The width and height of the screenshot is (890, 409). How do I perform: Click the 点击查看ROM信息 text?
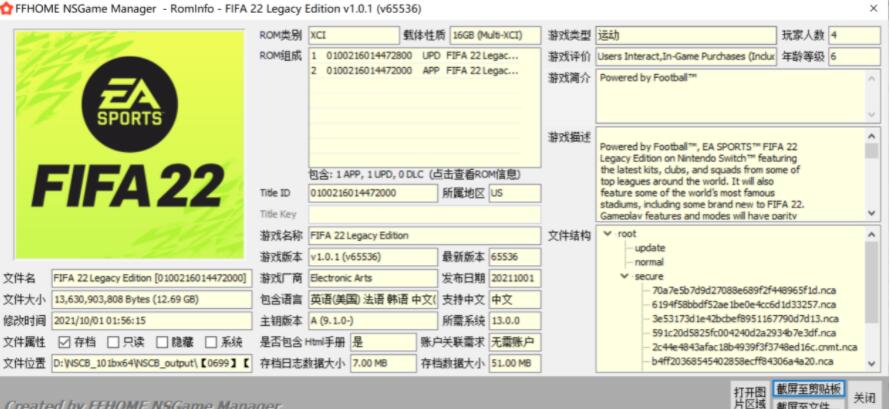pos(476,175)
